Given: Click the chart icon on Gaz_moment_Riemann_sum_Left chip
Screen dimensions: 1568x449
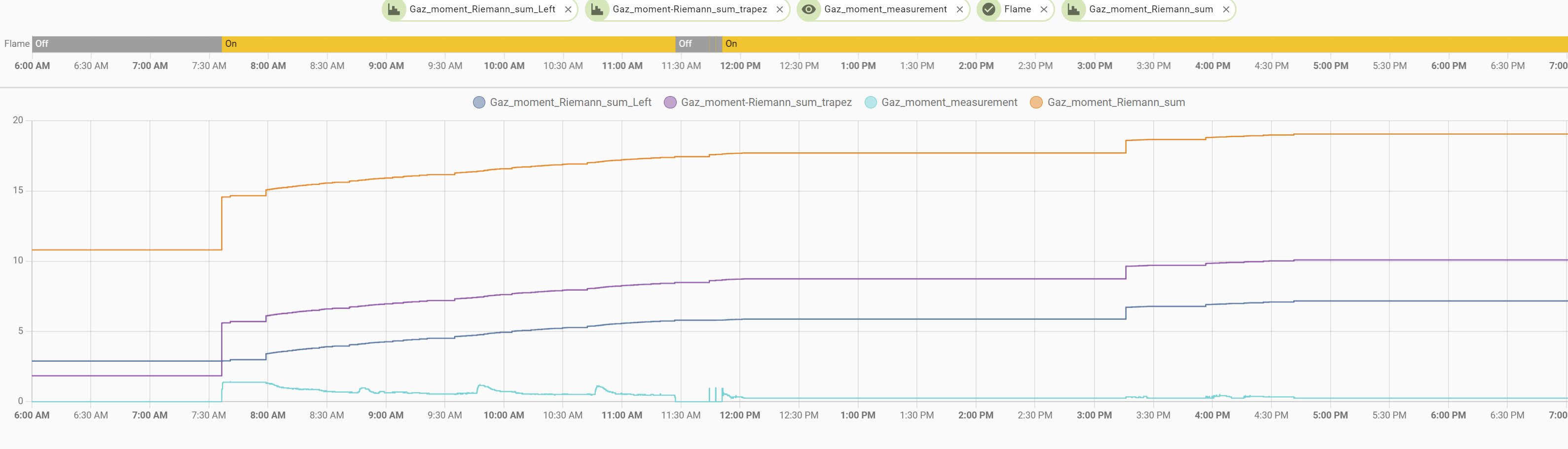Looking at the screenshot, I should (394, 10).
